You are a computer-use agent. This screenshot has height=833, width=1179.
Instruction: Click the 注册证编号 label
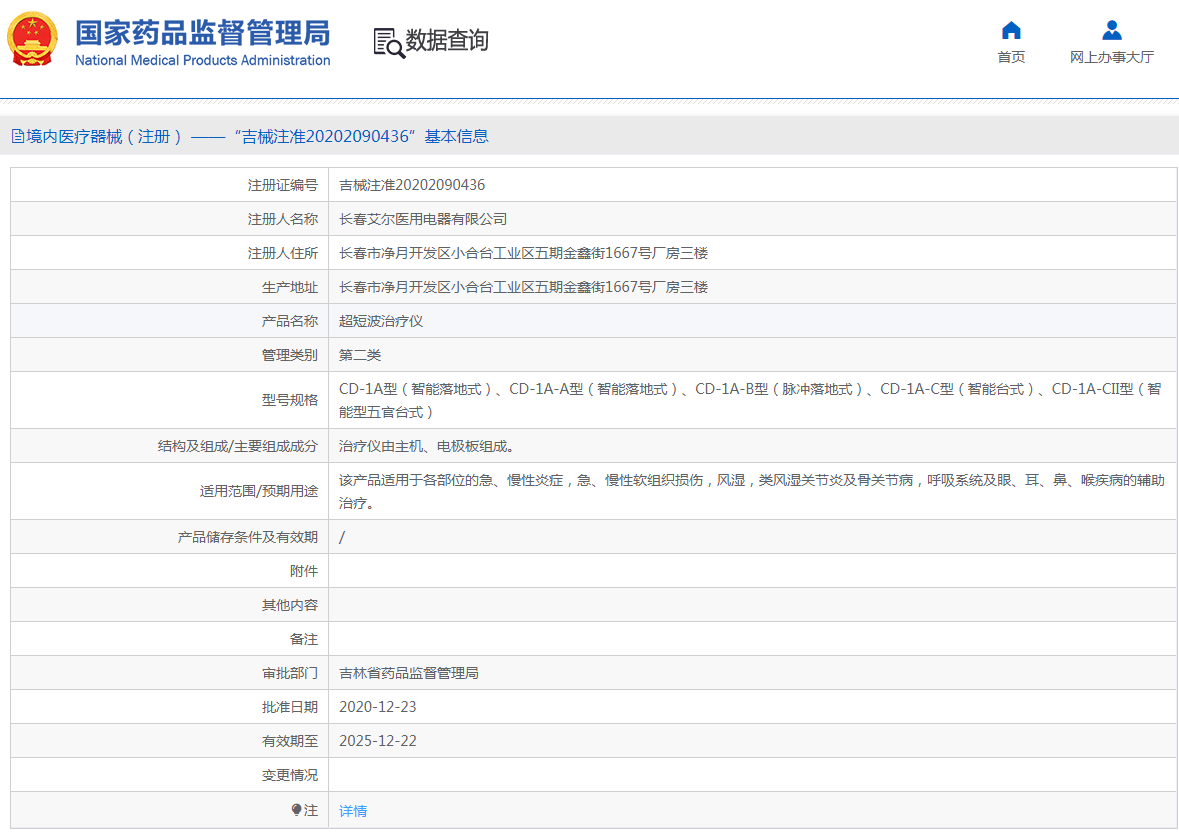coord(283,185)
